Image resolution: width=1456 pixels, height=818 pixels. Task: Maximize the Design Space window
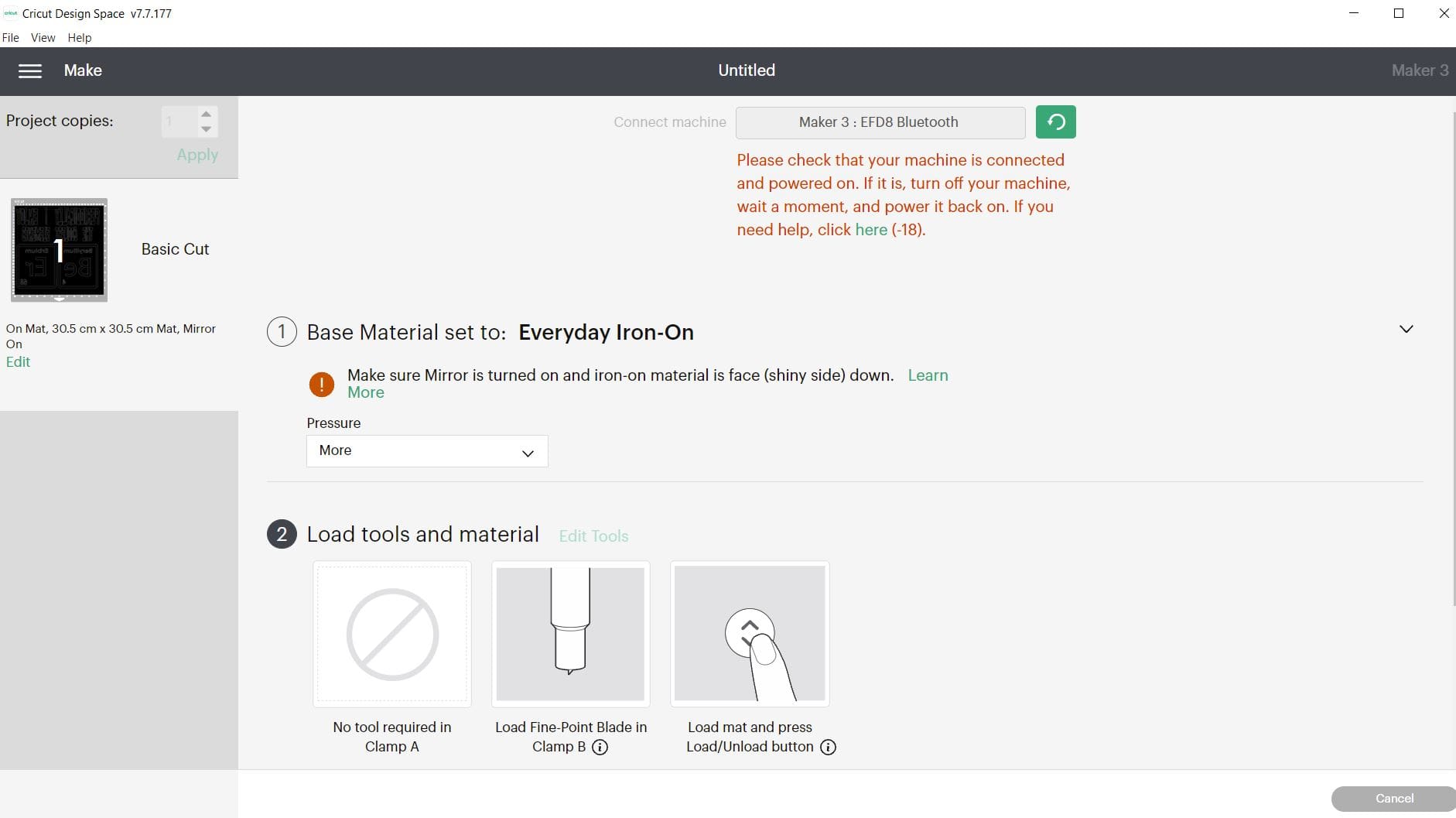[1399, 13]
